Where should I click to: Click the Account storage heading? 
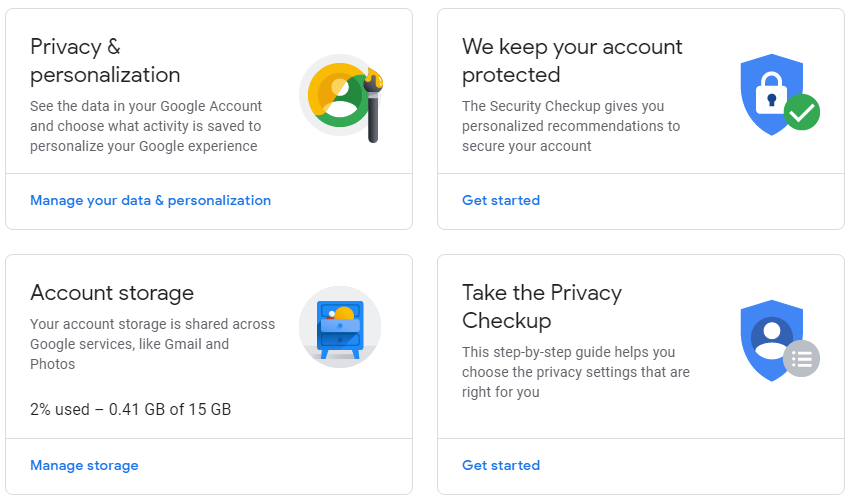click(x=112, y=293)
